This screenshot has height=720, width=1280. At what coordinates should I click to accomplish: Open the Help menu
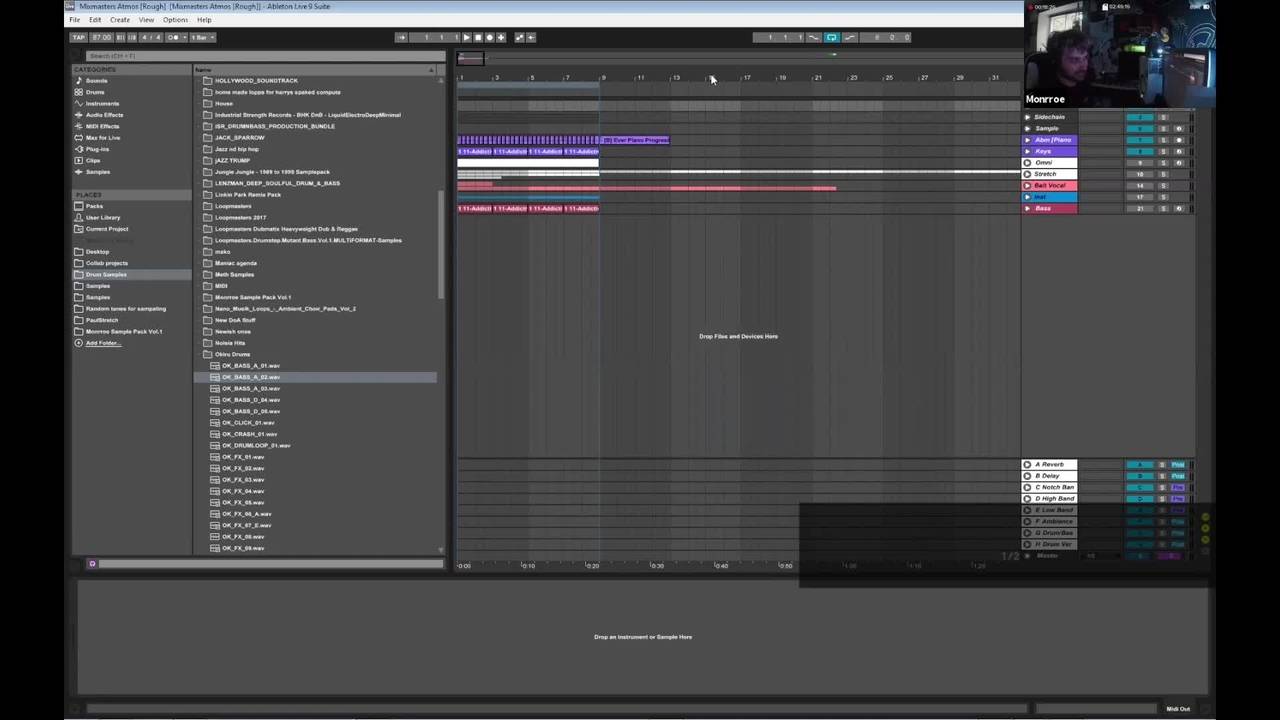(x=204, y=20)
